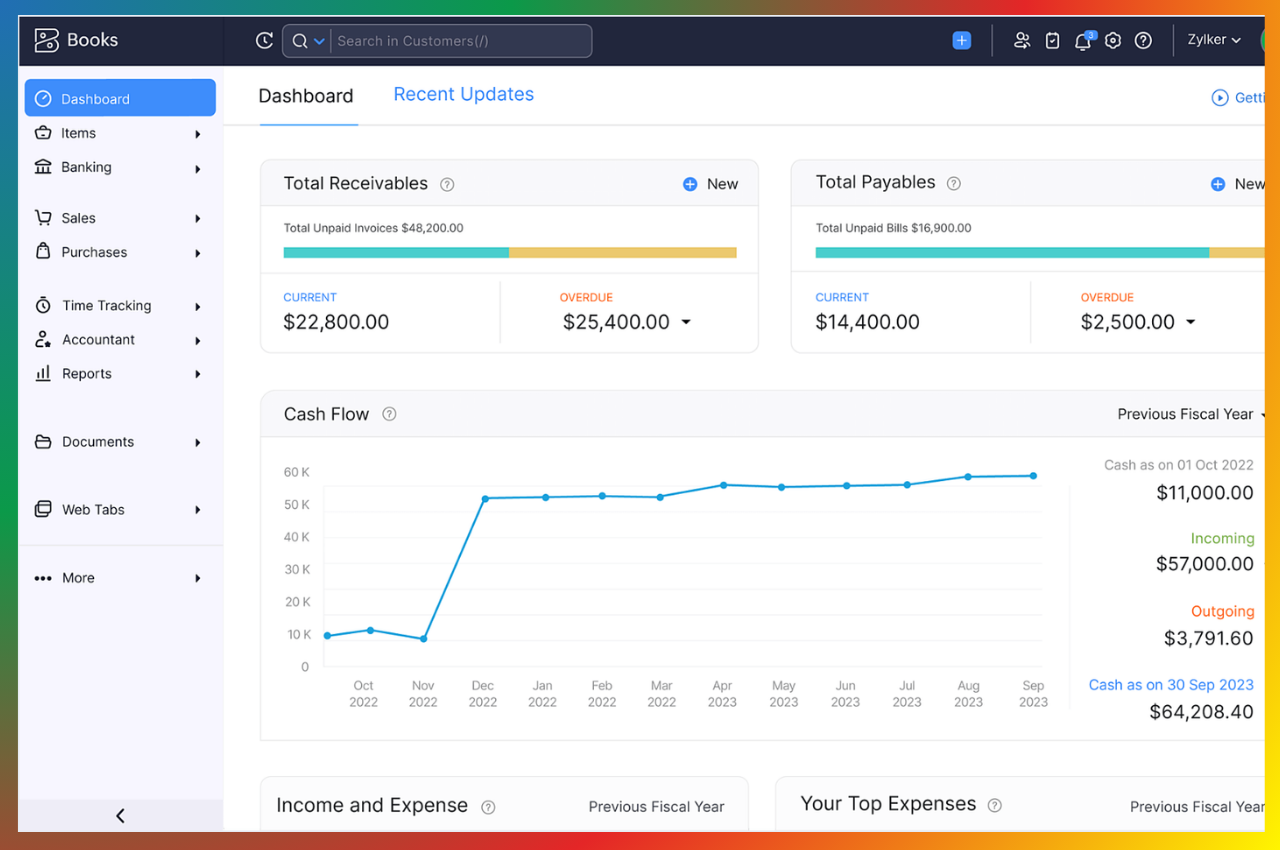Open the settings gear icon
The height and width of the screenshot is (850, 1280).
[x=1113, y=41]
